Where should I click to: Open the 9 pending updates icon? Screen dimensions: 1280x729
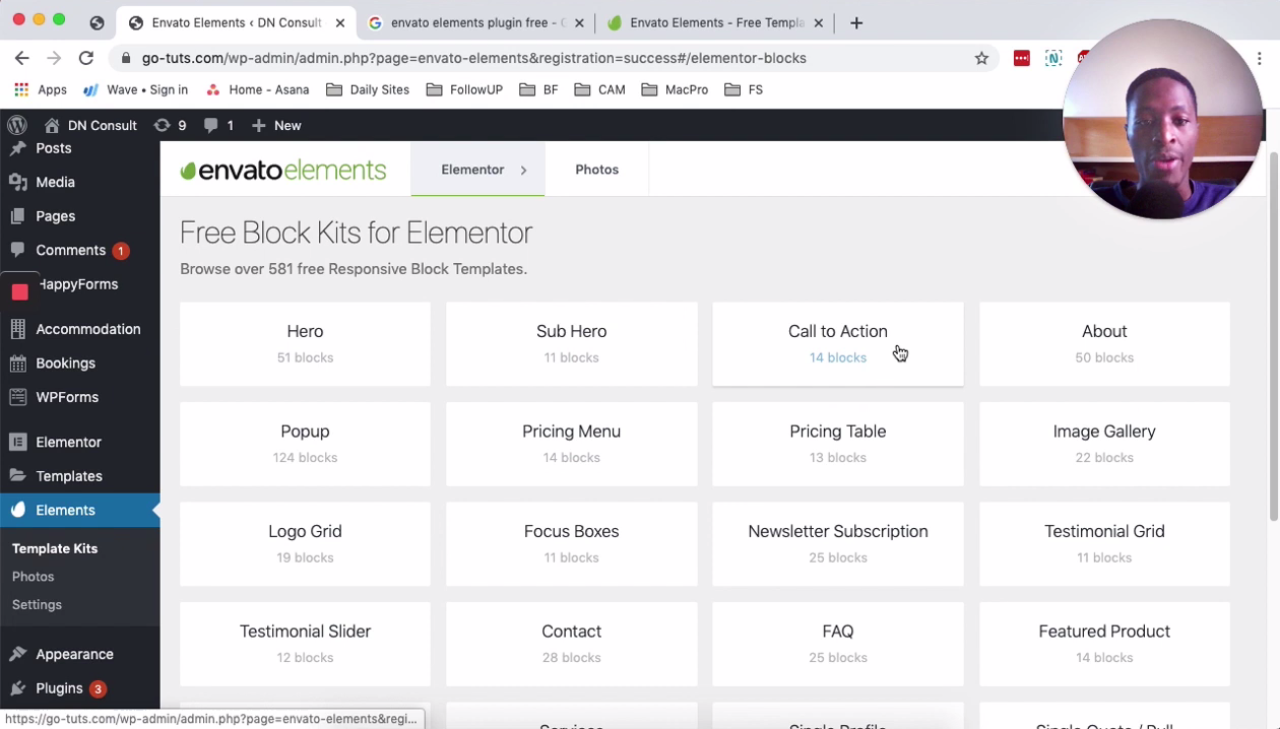pos(170,125)
